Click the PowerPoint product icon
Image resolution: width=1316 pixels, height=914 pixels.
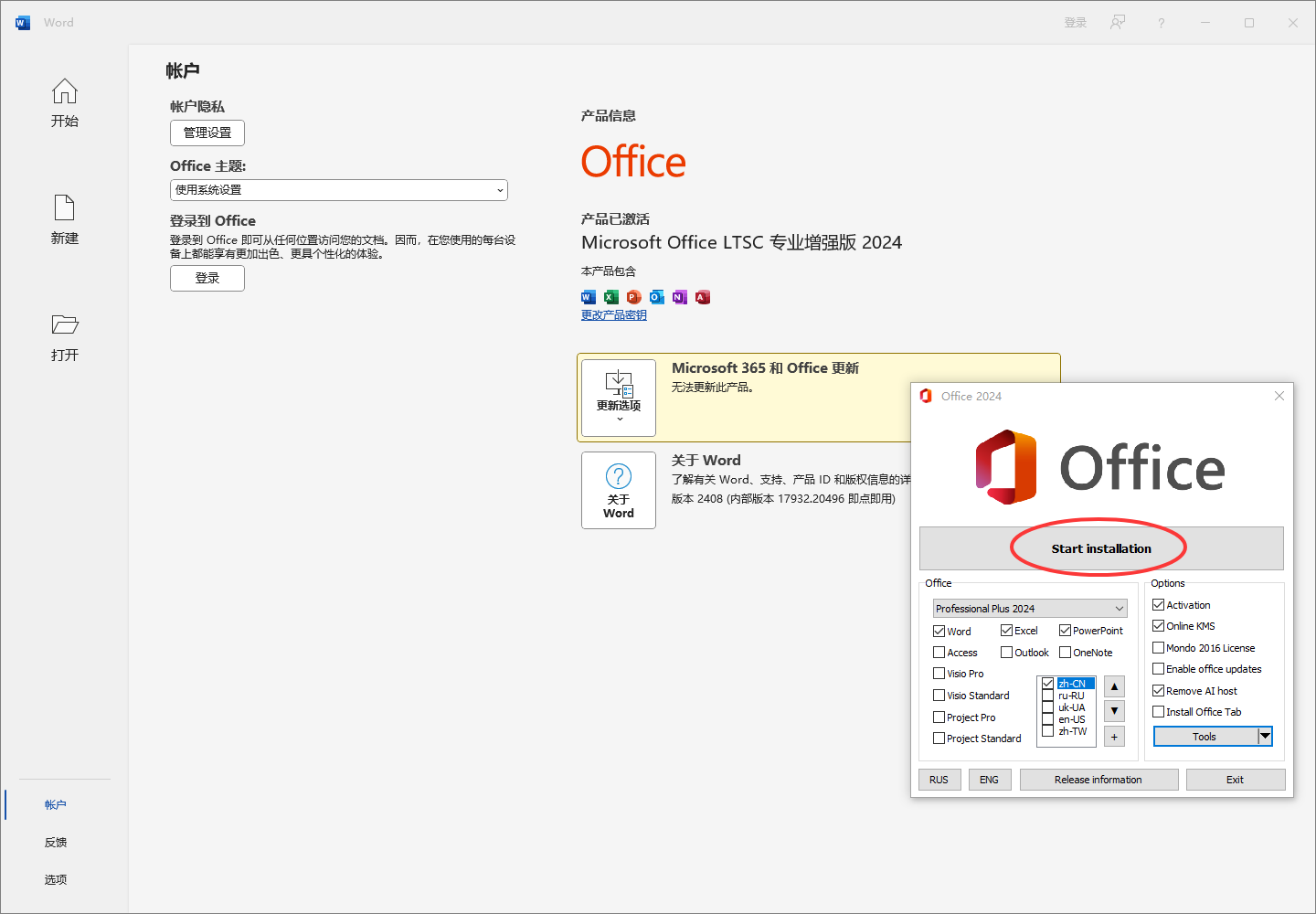pyautogui.click(x=634, y=297)
